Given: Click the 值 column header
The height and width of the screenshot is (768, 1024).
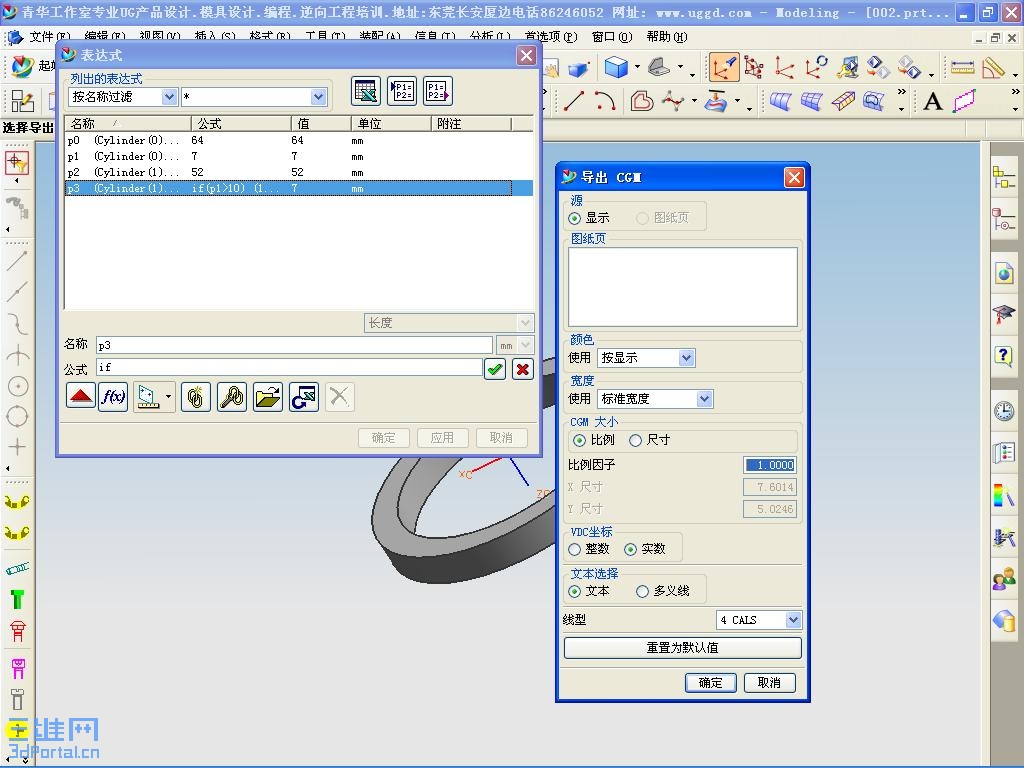Looking at the screenshot, I should coord(321,123).
